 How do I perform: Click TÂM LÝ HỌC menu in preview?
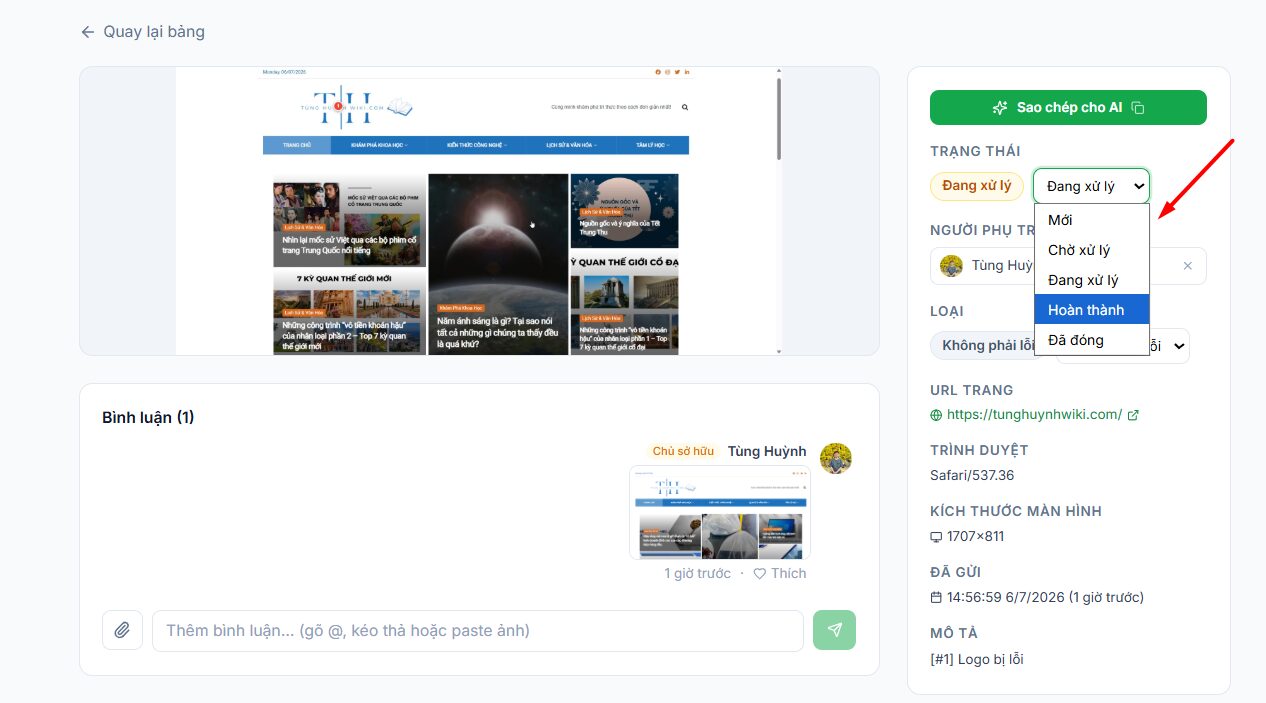(655, 145)
